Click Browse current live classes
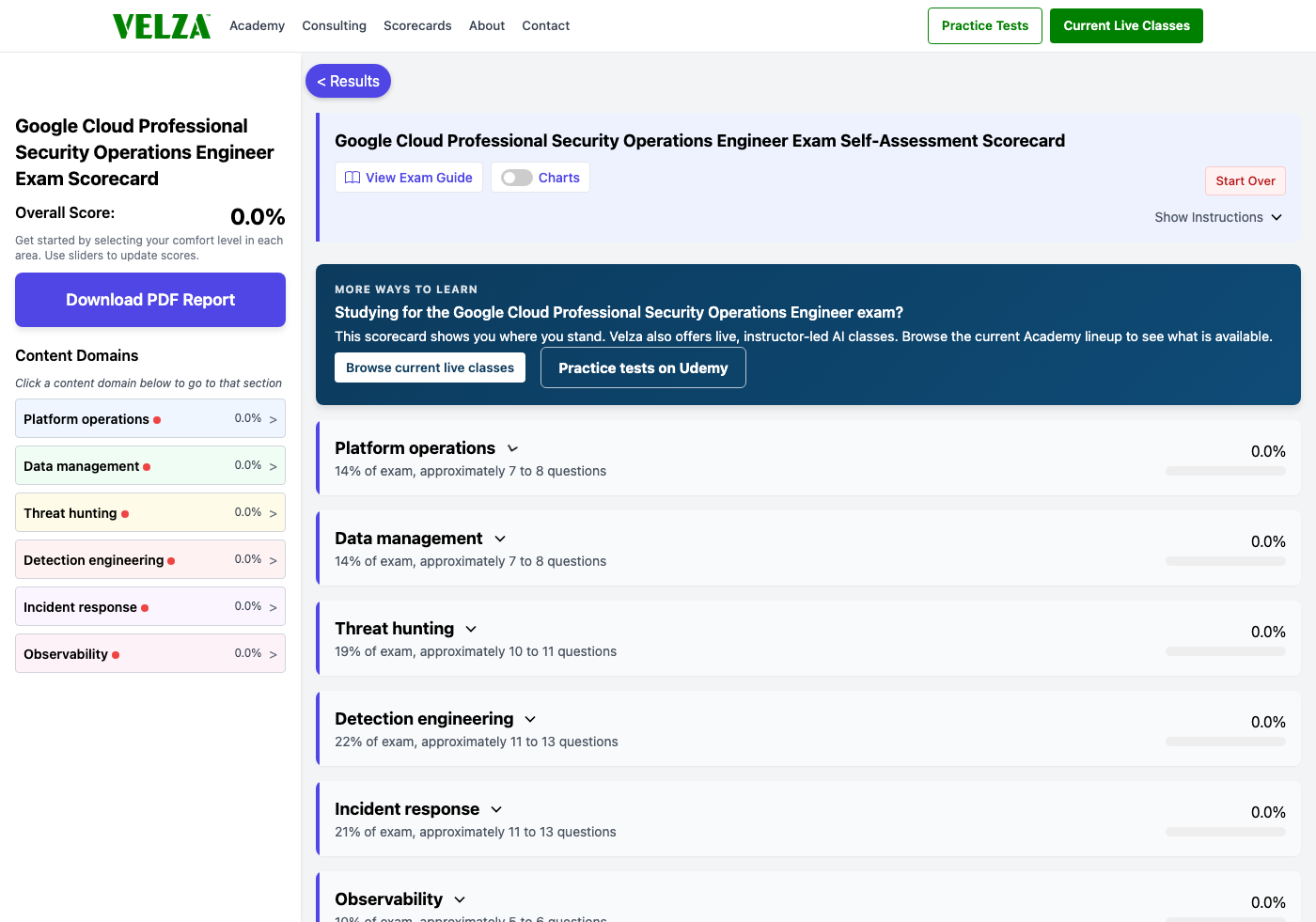Image resolution: width=1316 pixels, height=922 pixels. point(430,367)
